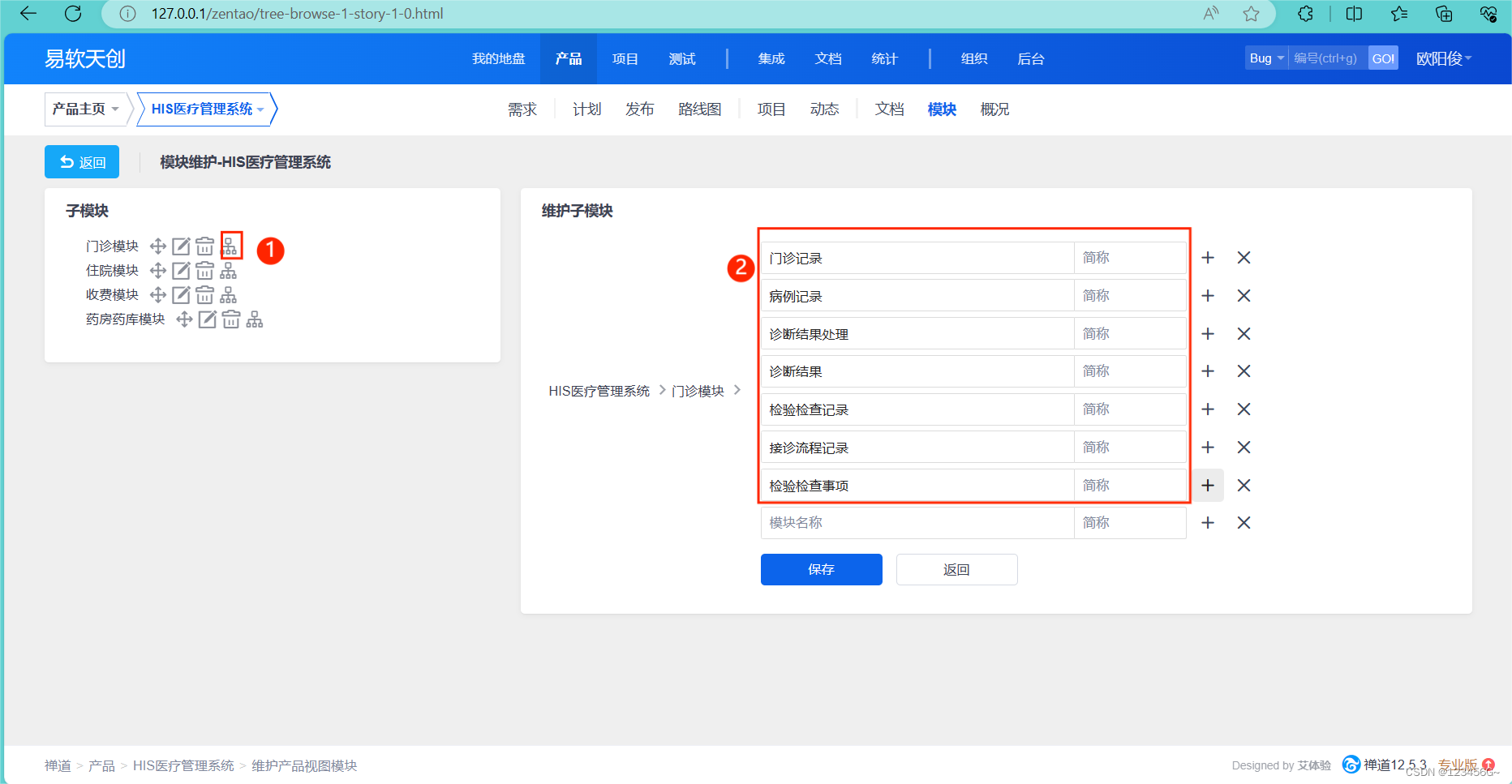Open submodule tree icon for 门诊模块
Screen dimensions: 1512x784
(230, 246)
